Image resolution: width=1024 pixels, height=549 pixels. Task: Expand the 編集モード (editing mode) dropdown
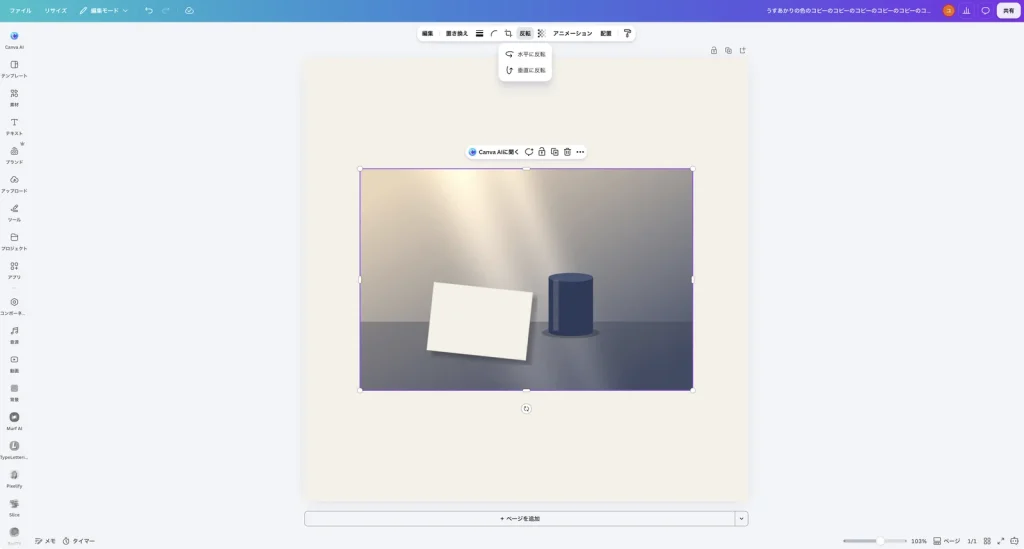[x=104, y=10]
